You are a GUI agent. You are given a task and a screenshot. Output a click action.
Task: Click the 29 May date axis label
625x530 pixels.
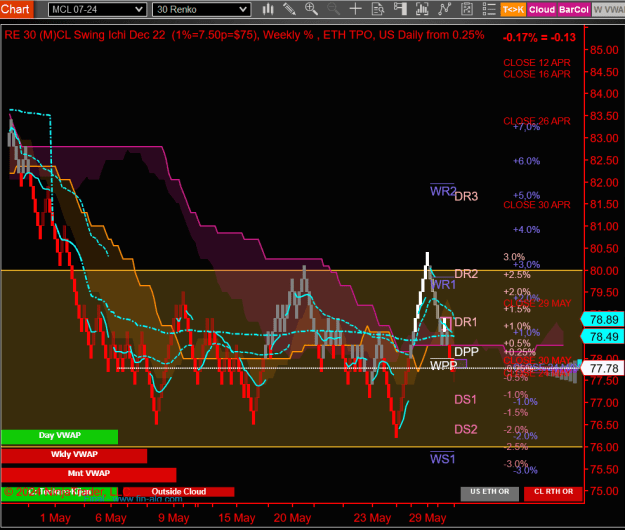click(428, 518)
